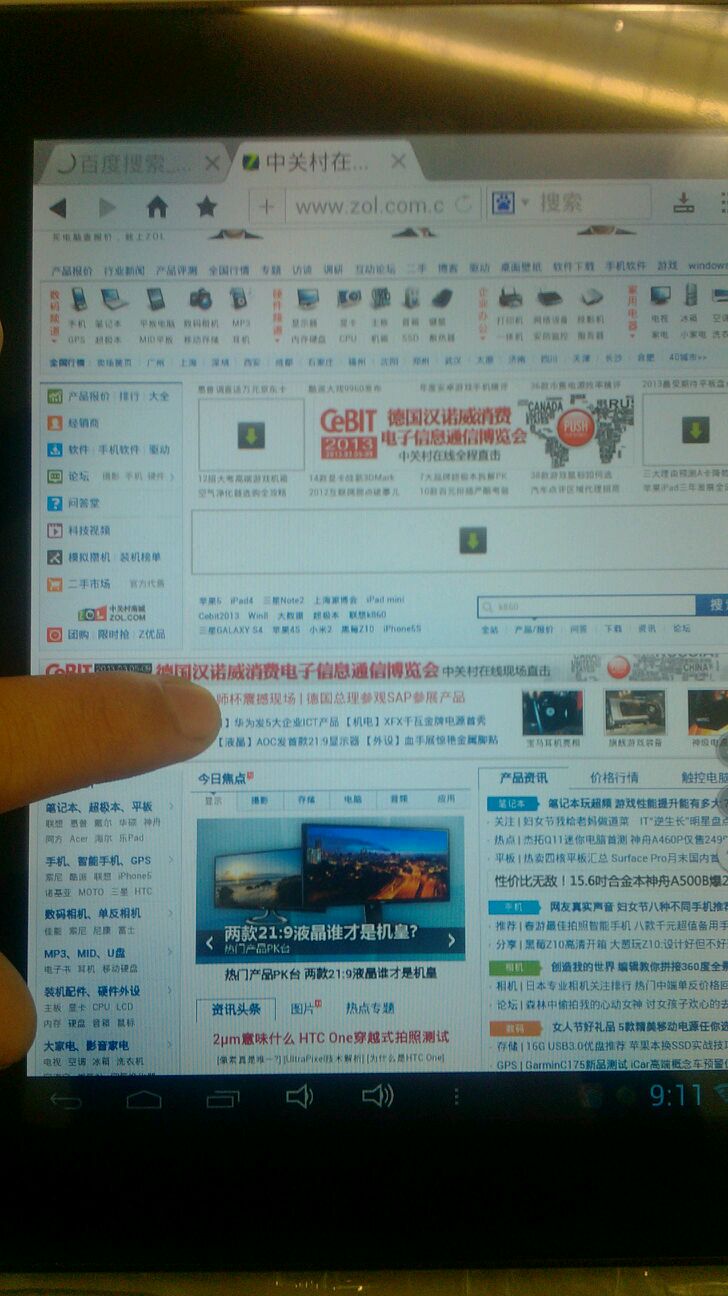
Task: Open the 数码相机 camera category icon
Action: 200,298
